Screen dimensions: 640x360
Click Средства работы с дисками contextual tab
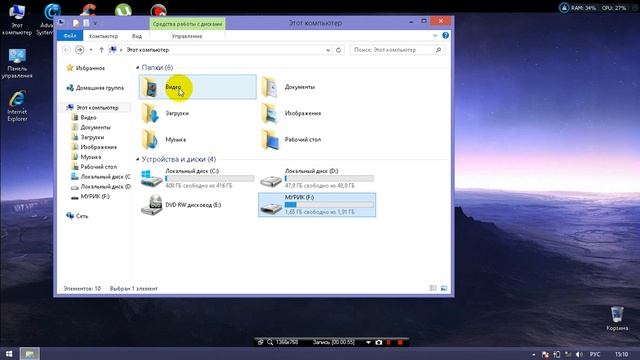pos(187,24)
